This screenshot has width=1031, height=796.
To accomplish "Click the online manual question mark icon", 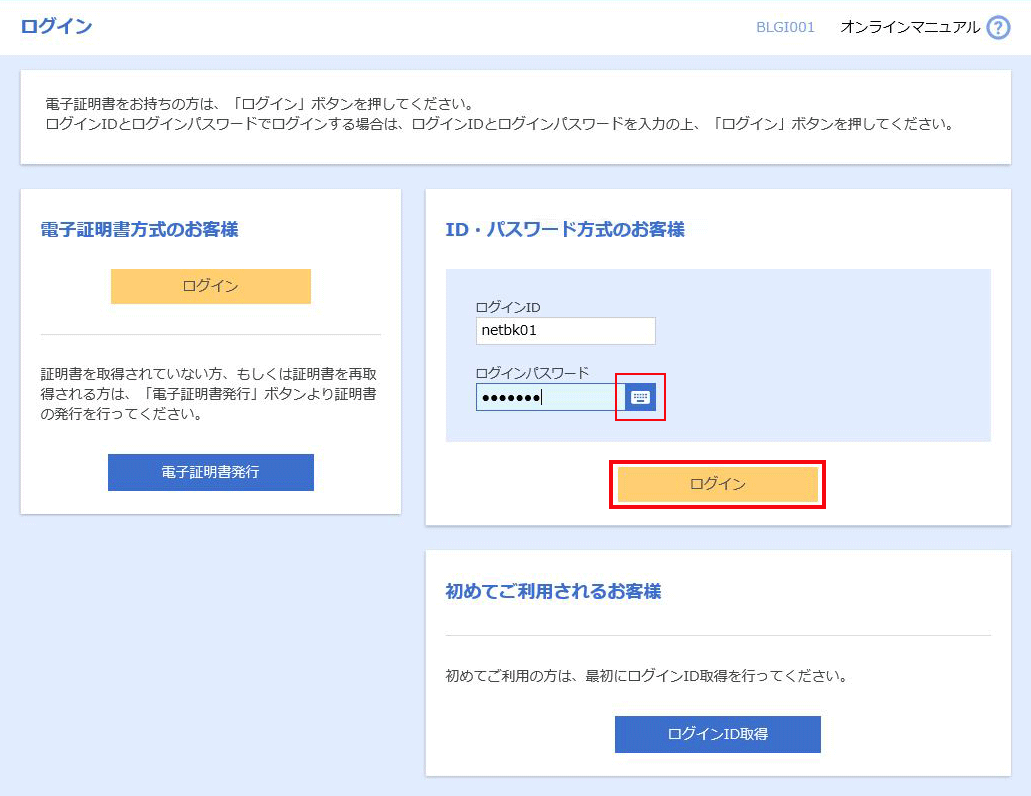I will coord(998,28).
